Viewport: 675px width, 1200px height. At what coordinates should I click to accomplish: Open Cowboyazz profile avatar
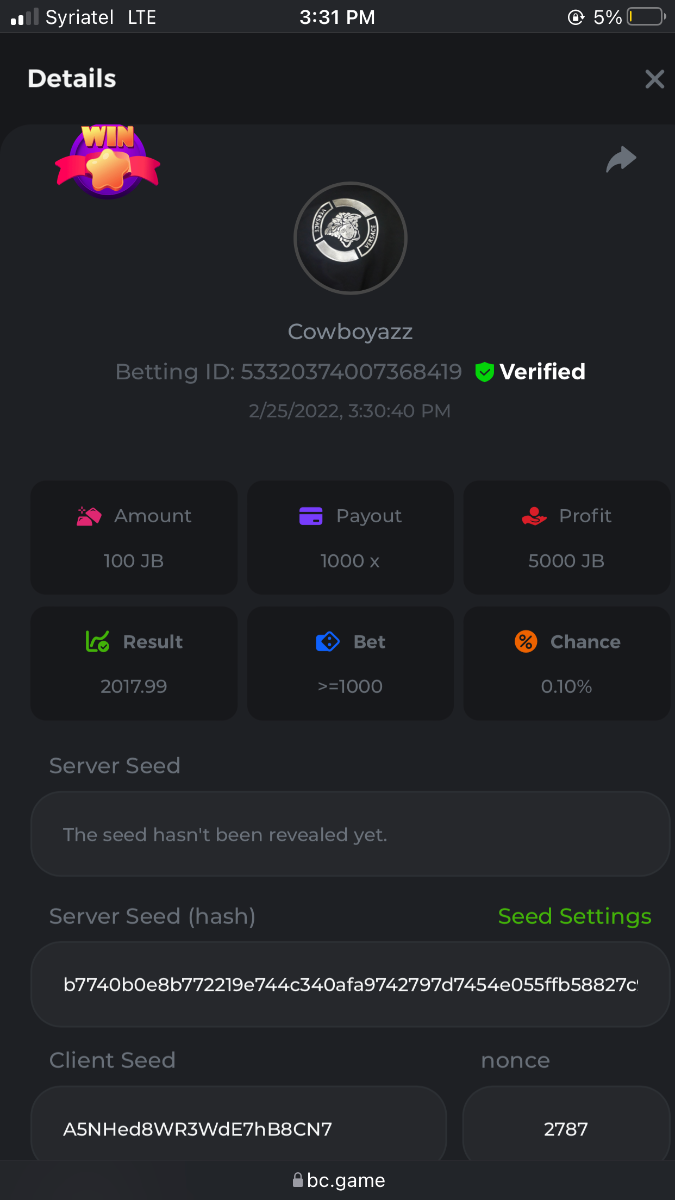350,238
